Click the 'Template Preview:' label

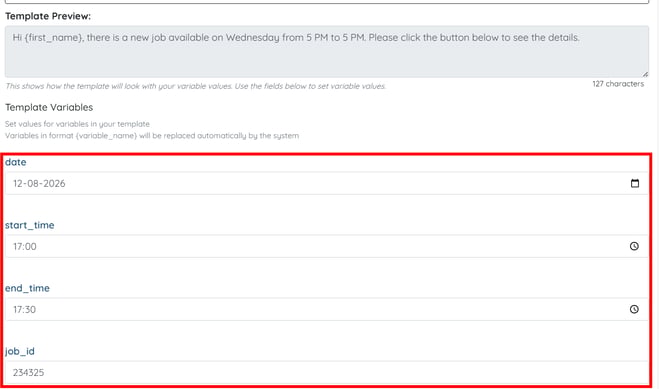(x=48, y=16)
